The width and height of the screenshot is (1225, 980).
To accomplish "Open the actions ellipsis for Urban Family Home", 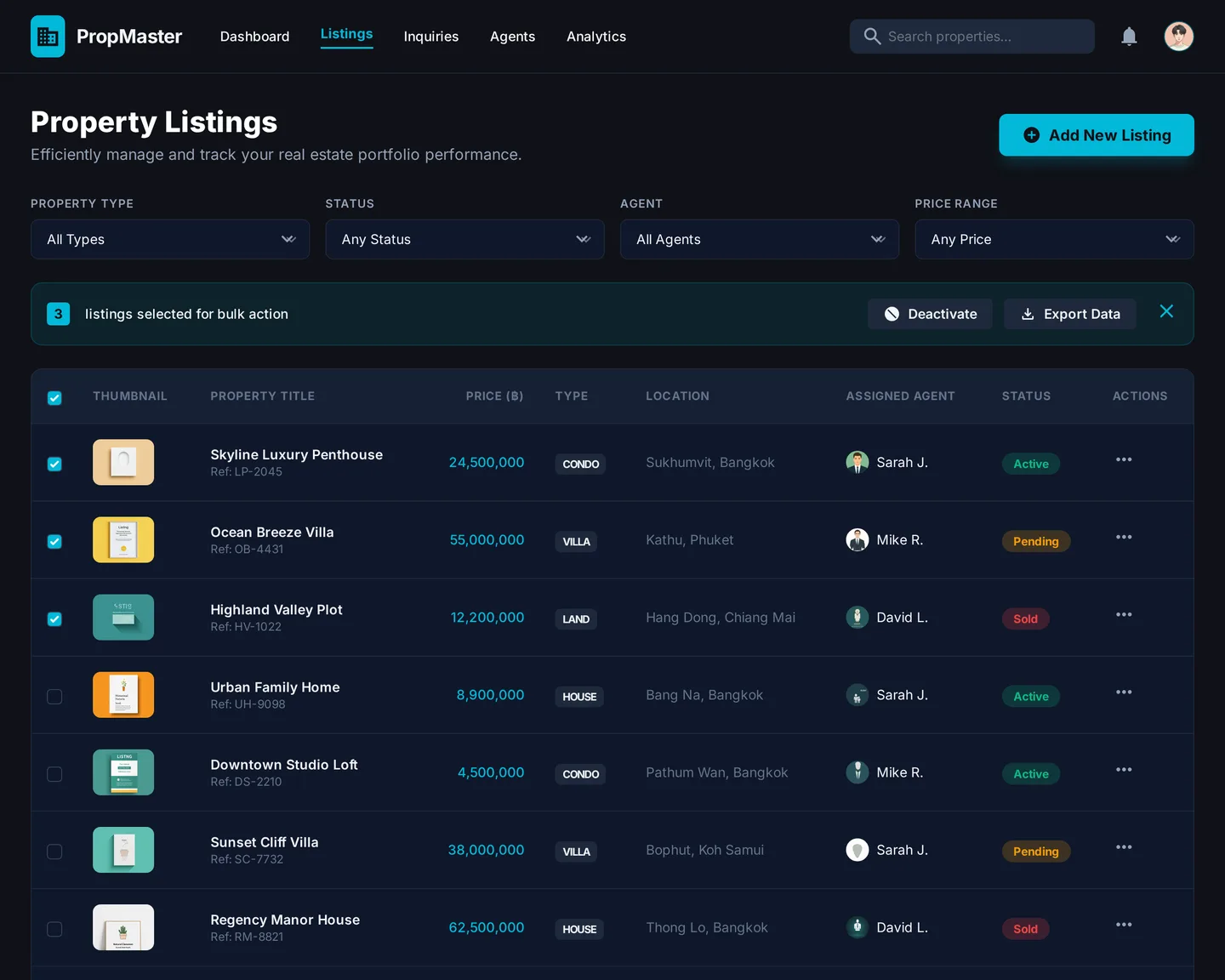I will 1124,692.
